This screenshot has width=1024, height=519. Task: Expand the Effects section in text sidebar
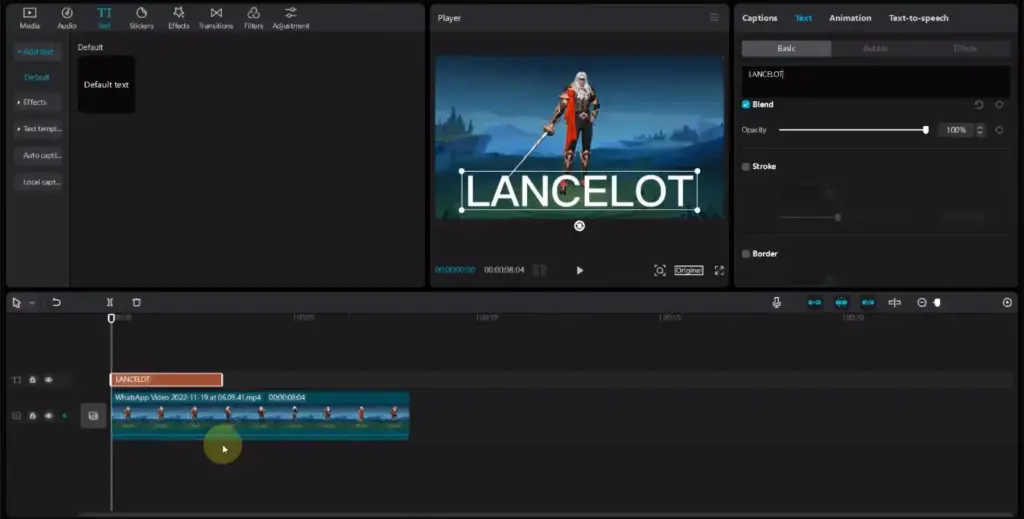[x=37, y=102]
